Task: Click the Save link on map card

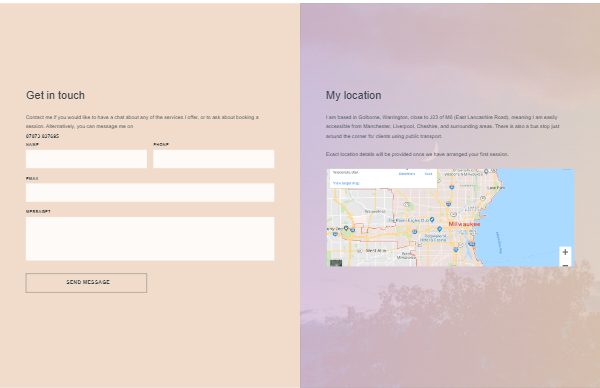Action: tap(429, 174)
